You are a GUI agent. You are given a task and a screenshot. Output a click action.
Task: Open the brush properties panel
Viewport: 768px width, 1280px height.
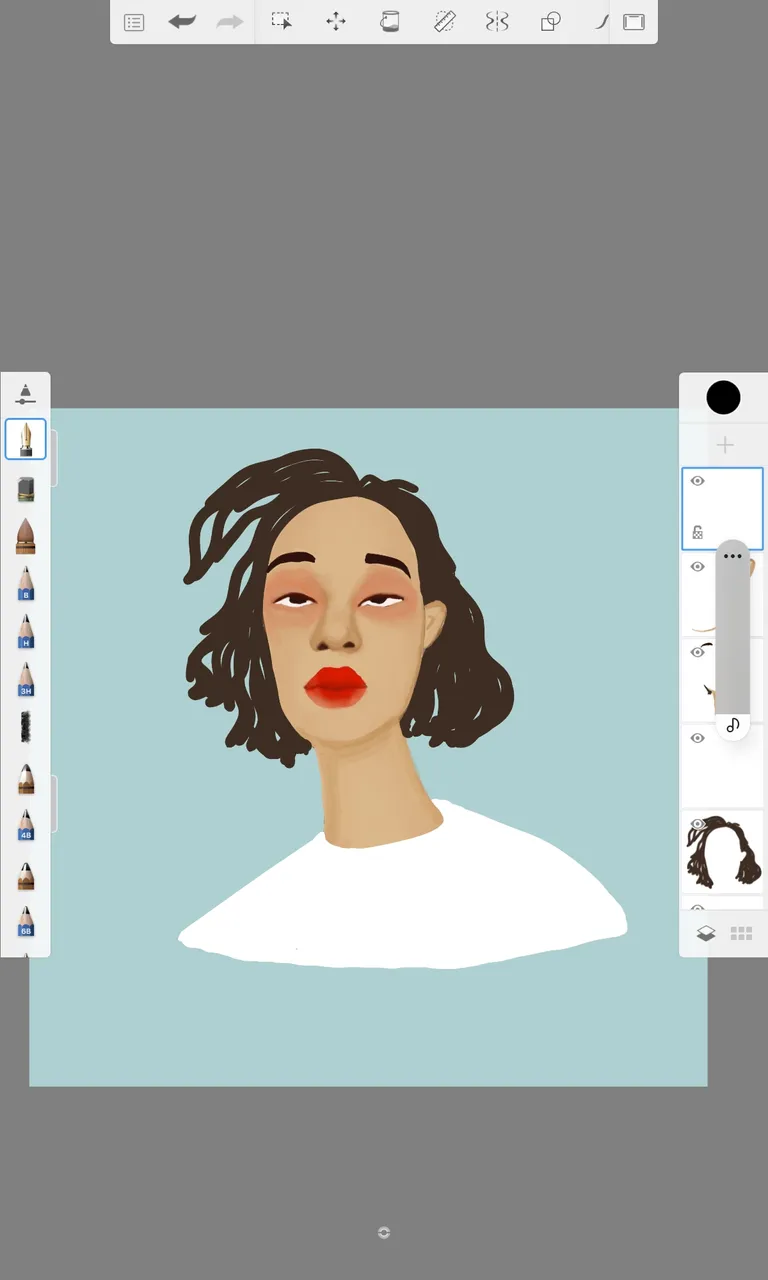click(26, 393)
